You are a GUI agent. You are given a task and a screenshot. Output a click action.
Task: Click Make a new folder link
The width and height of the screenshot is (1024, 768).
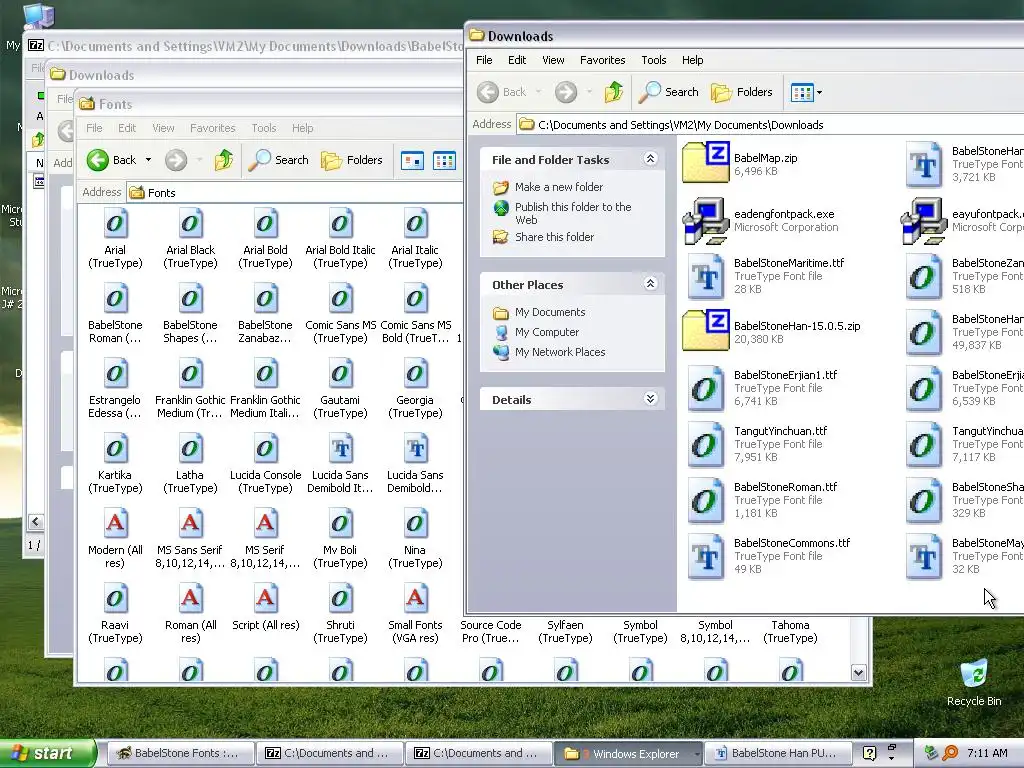pyautogui.click(x=558, y=187)
